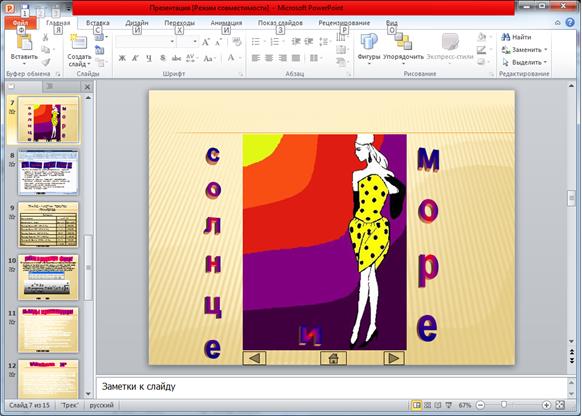Expand the font name combo box
Screen dimensions: 582x416
click(172, 42)
